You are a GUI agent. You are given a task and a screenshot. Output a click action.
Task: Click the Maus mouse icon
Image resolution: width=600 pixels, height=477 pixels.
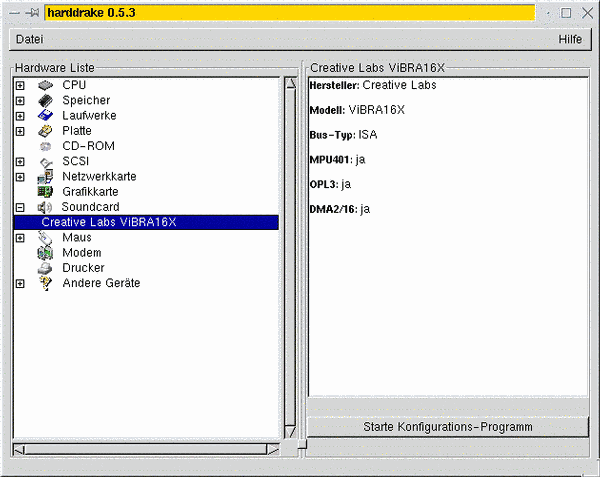(x=45, y=238)
